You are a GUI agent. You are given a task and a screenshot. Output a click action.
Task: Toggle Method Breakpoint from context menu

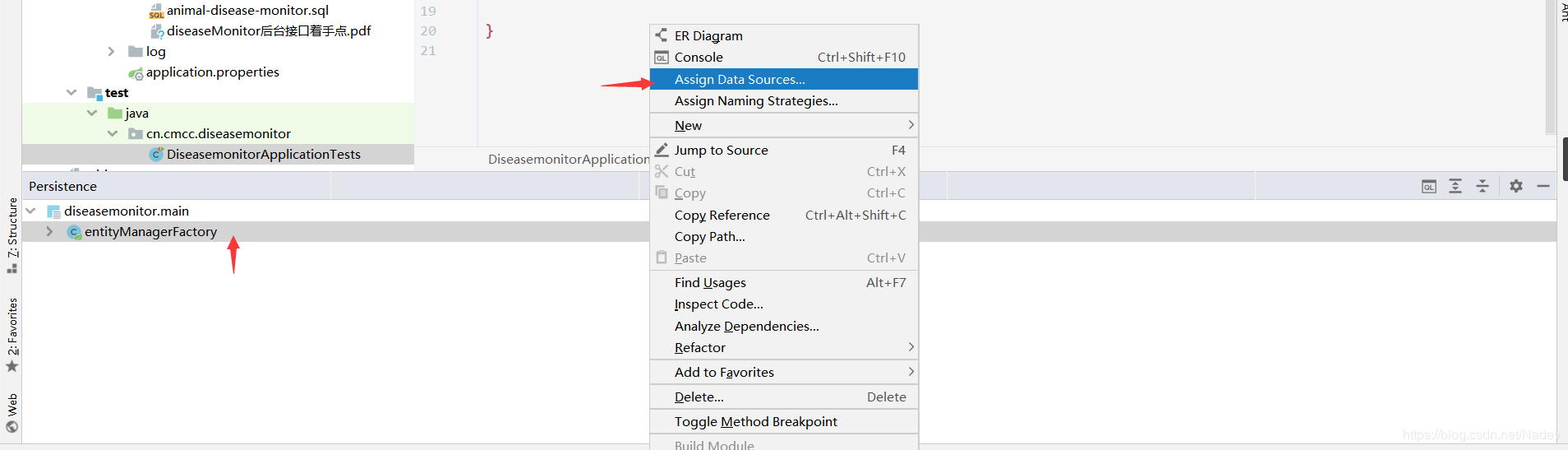coord(755,421)
